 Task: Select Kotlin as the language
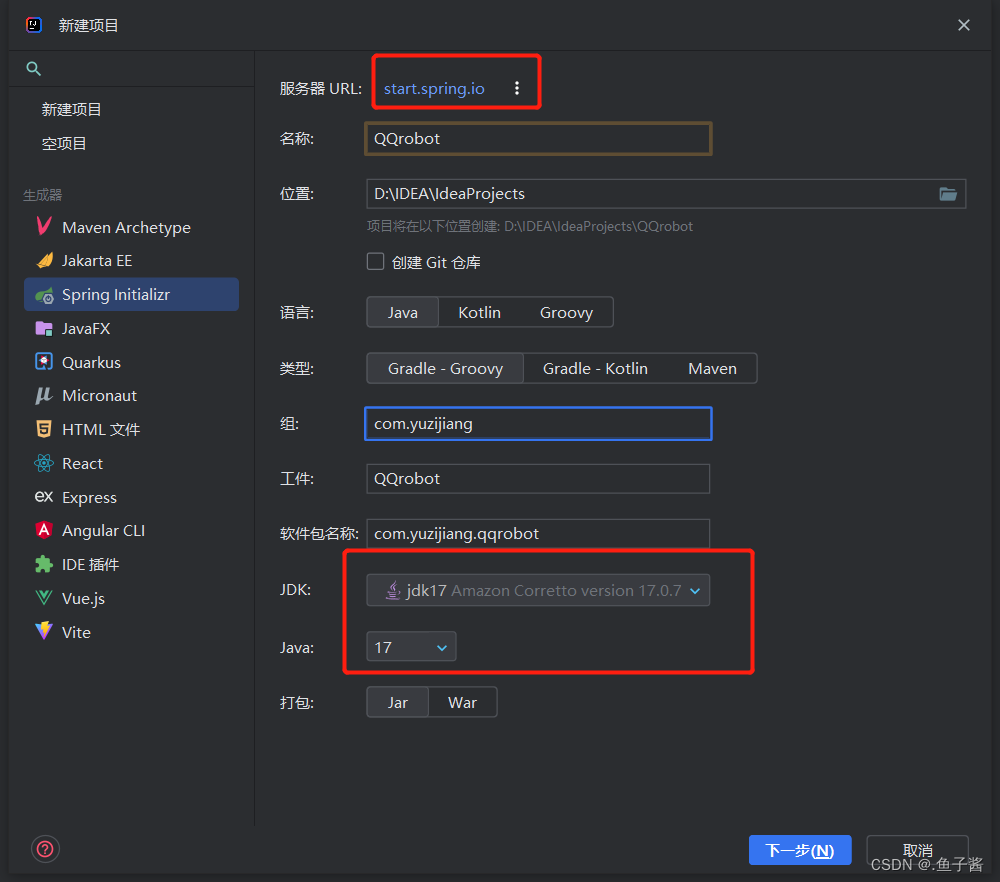480,312
